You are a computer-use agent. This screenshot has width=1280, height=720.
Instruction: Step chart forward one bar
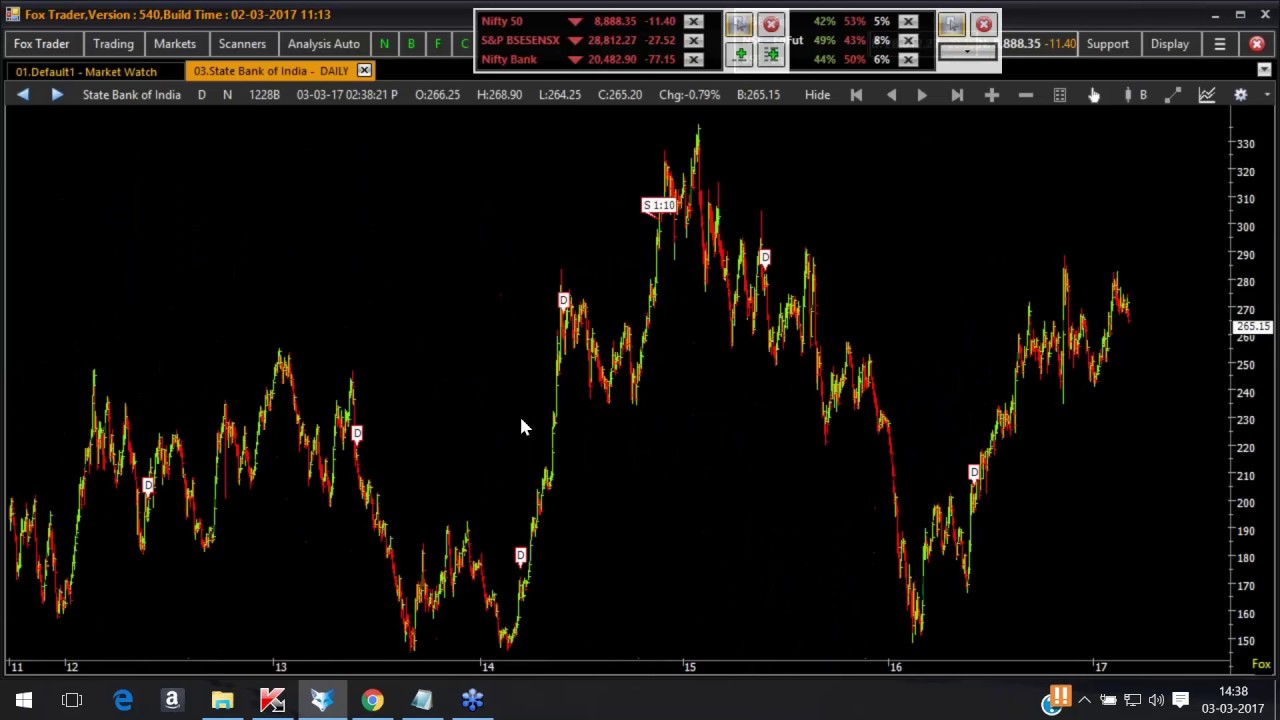[921, 95]
